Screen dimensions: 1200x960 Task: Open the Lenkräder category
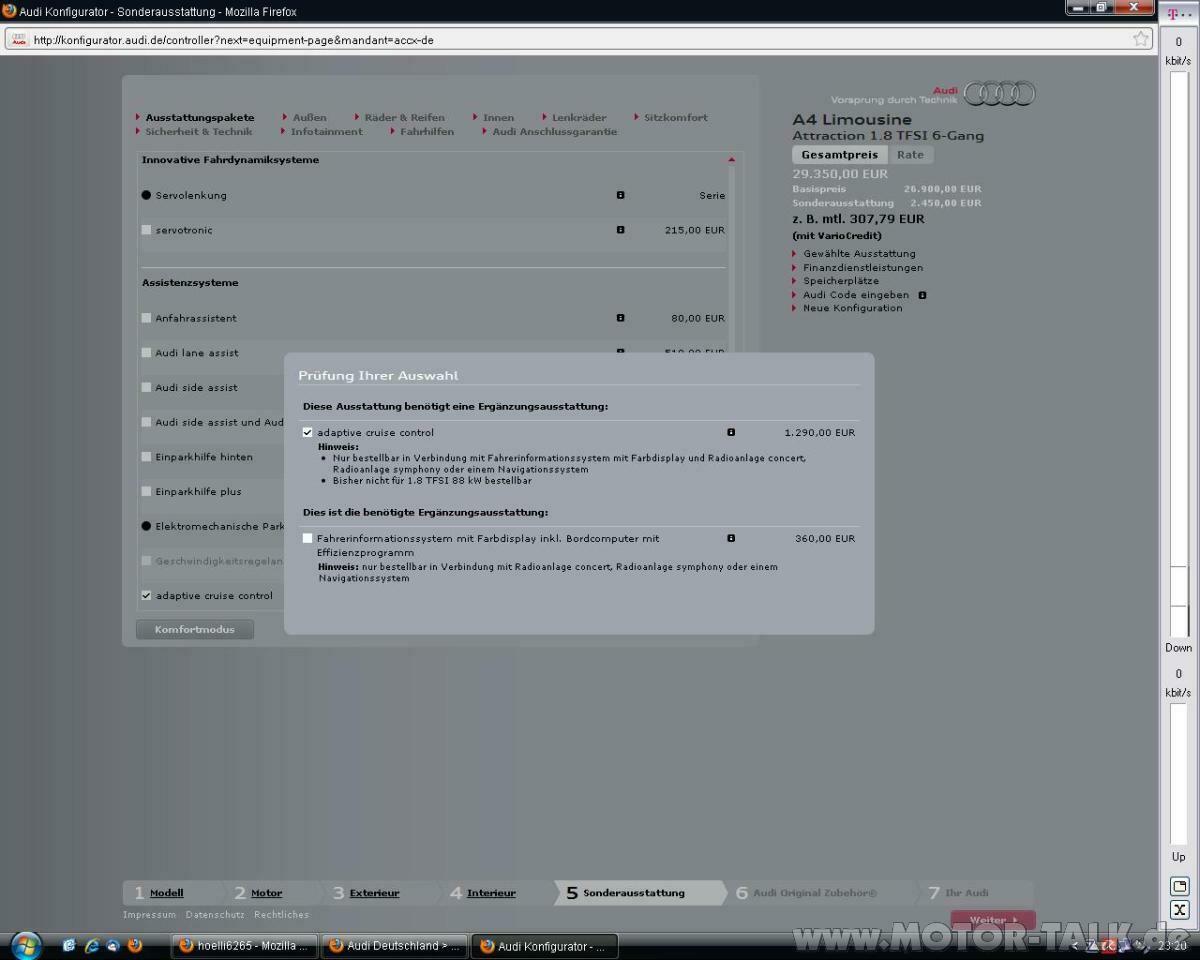click(579, 117)
